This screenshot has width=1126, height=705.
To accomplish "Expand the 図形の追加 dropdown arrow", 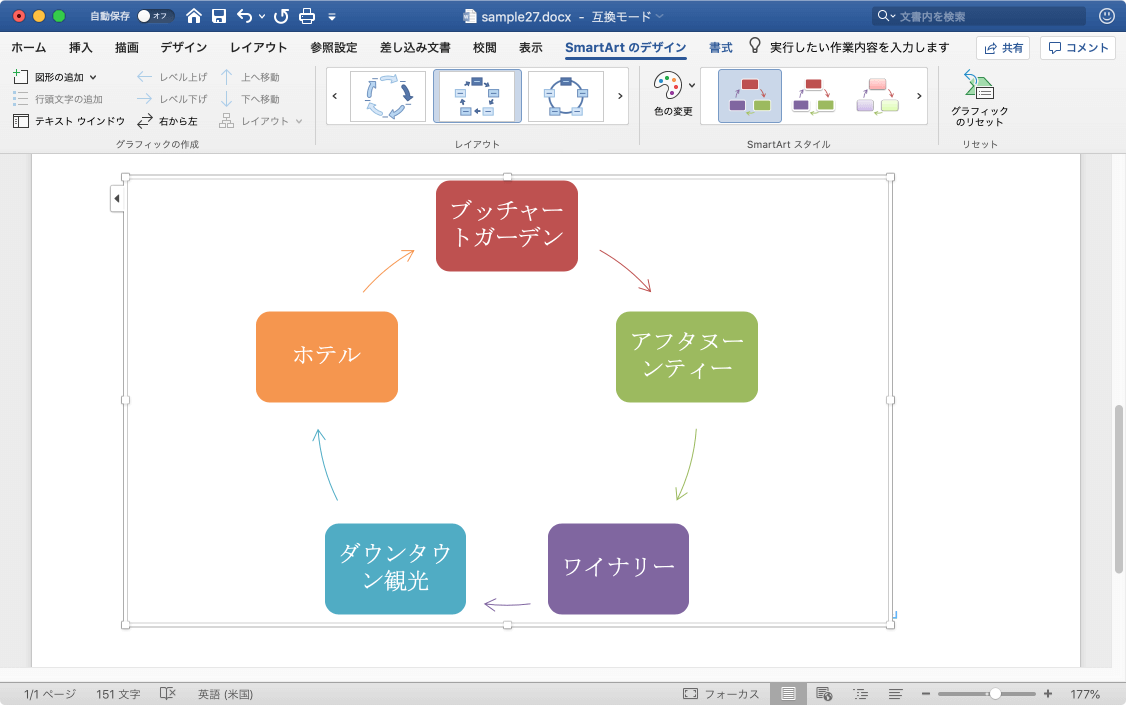I will [93, 77].
